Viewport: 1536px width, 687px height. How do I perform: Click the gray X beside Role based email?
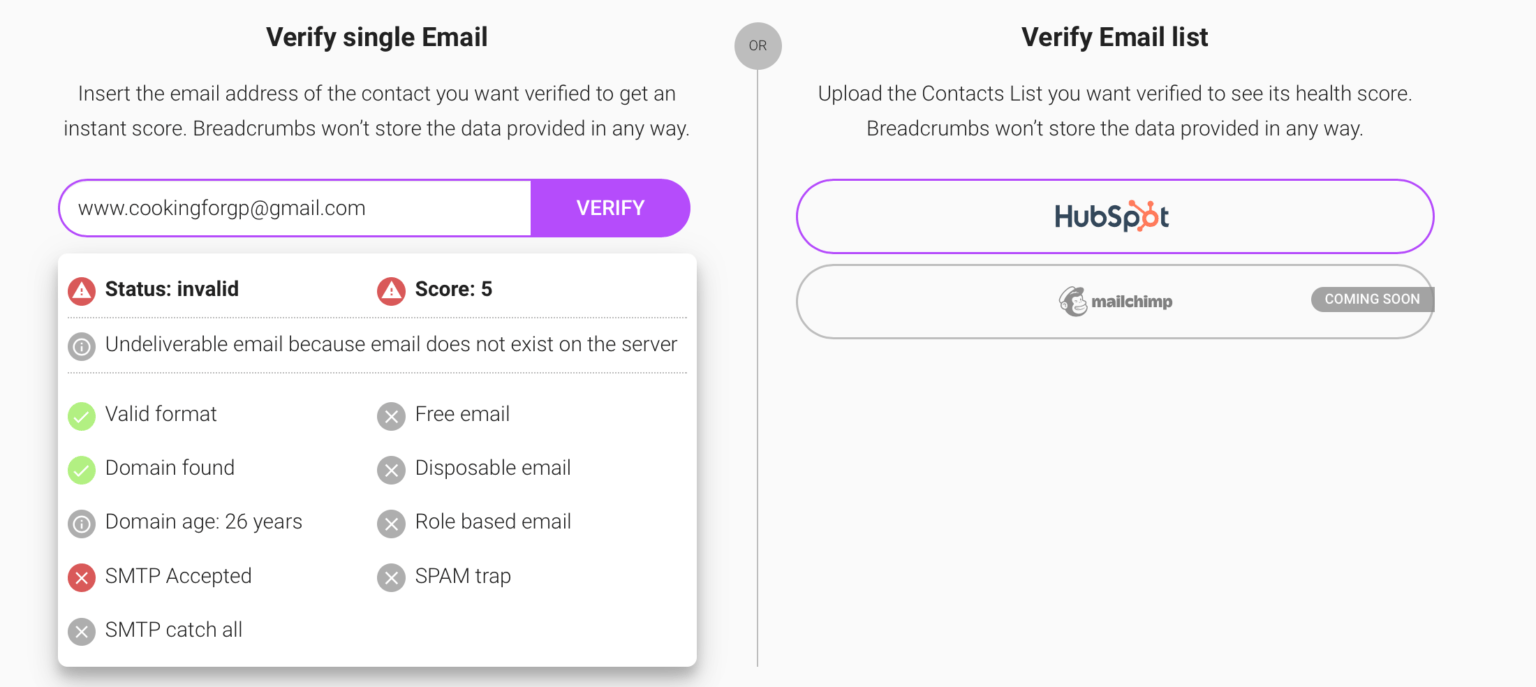point(391,523)
